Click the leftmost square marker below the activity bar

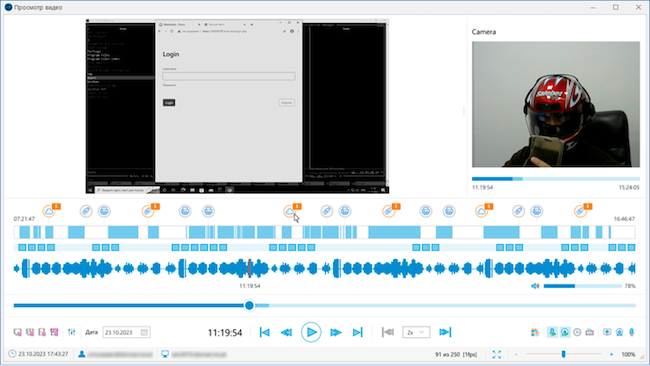point(22,247)
